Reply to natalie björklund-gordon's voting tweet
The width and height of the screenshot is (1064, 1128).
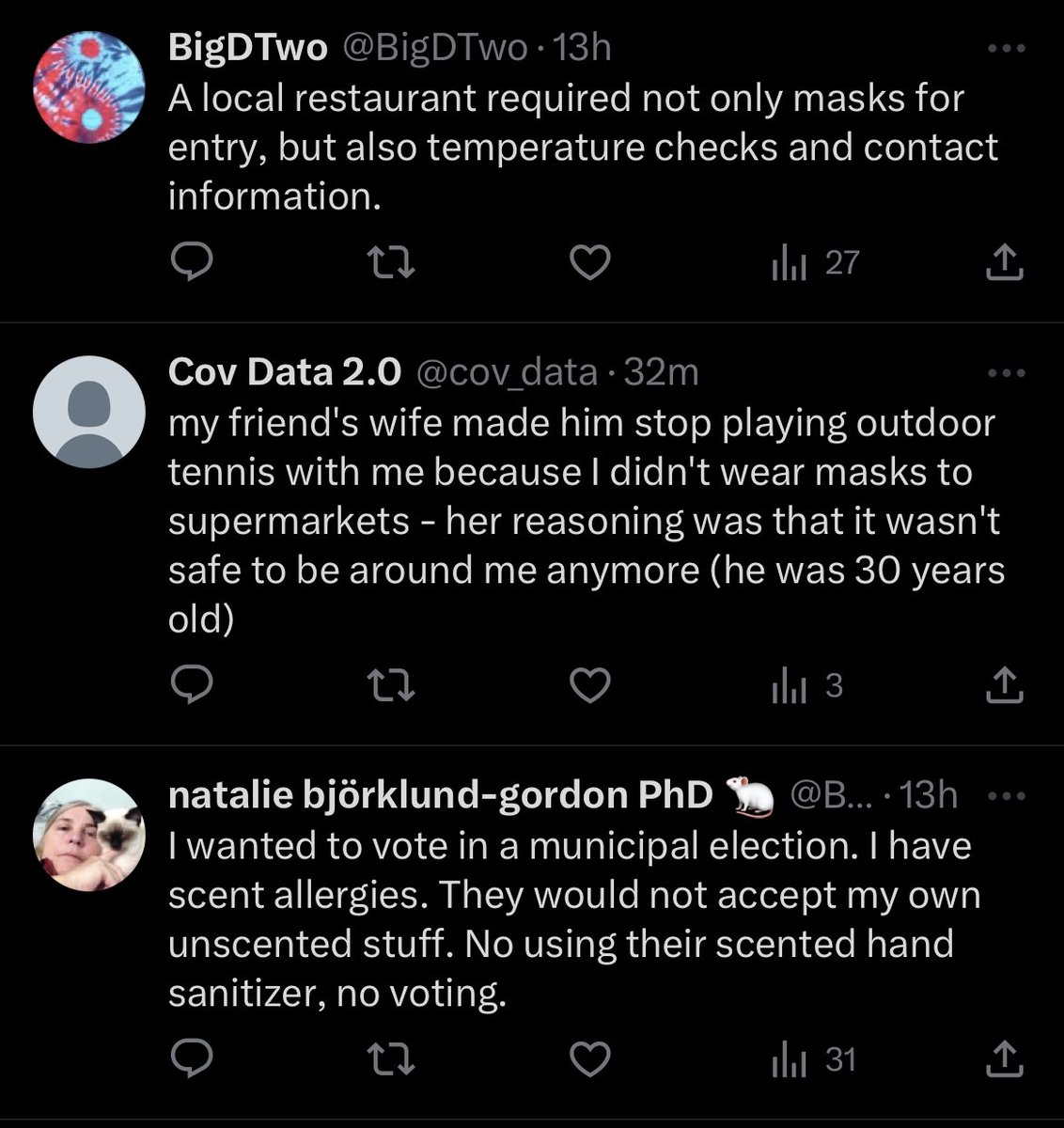pyautogui.click(x=194, y=1060)
